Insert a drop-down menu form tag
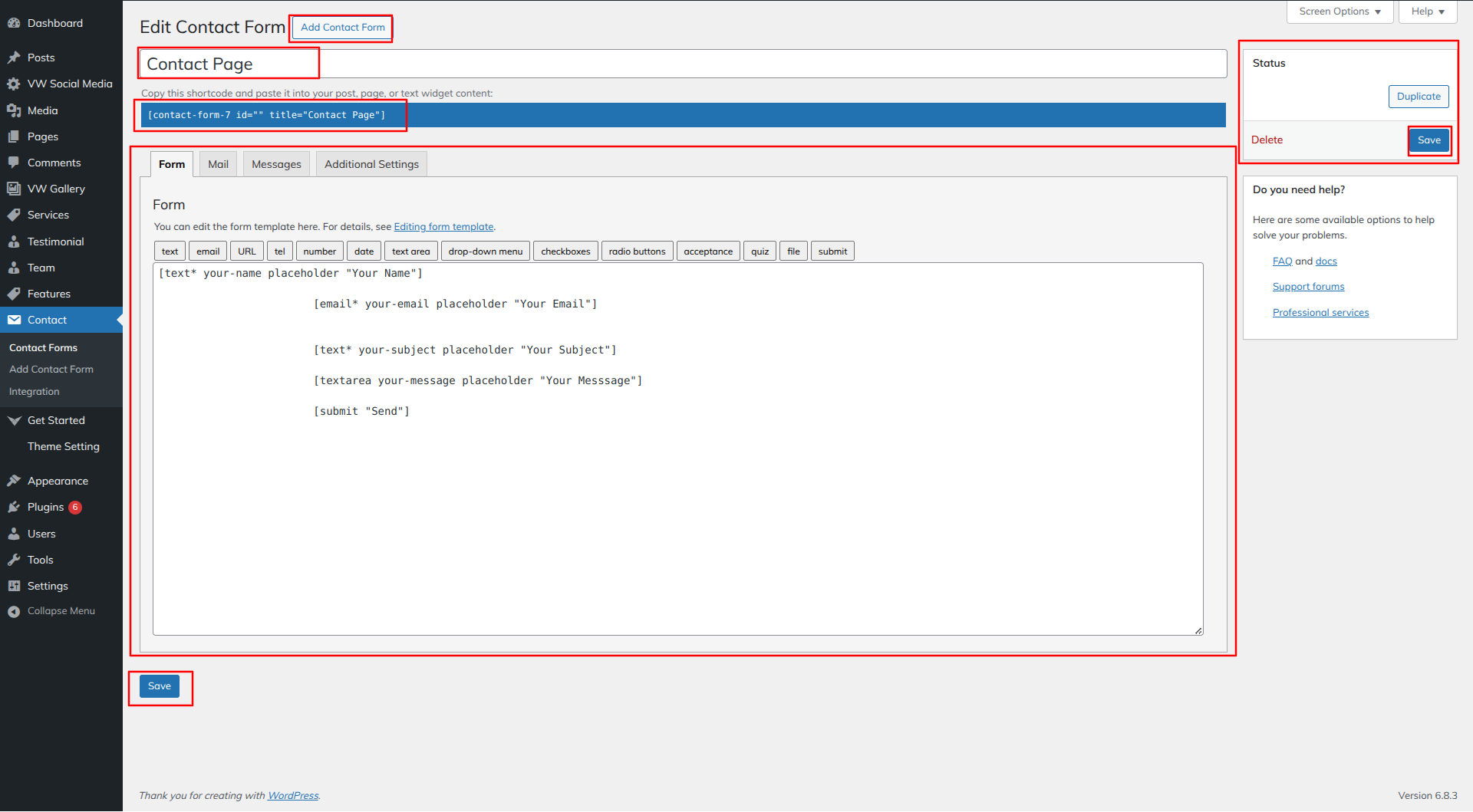The height and width of the screenshot is (812, 1473). (485, 251)
